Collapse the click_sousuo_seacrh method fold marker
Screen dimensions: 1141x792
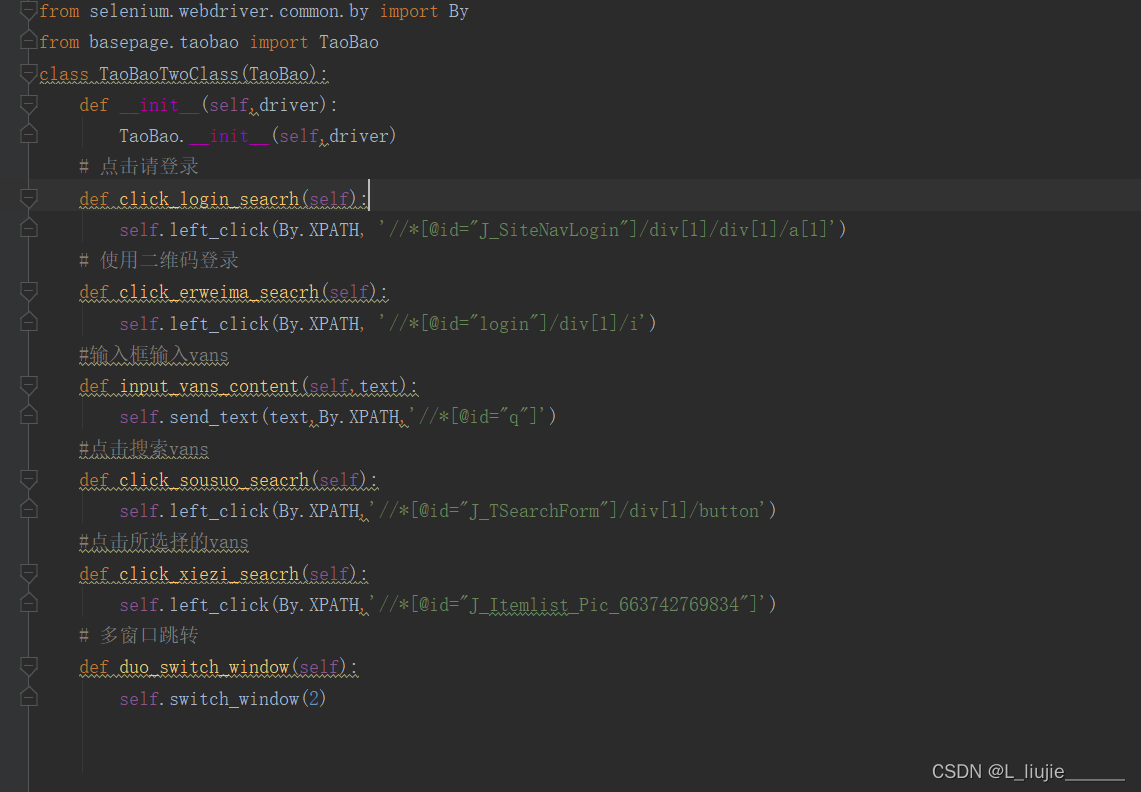[x=28, y=479]
